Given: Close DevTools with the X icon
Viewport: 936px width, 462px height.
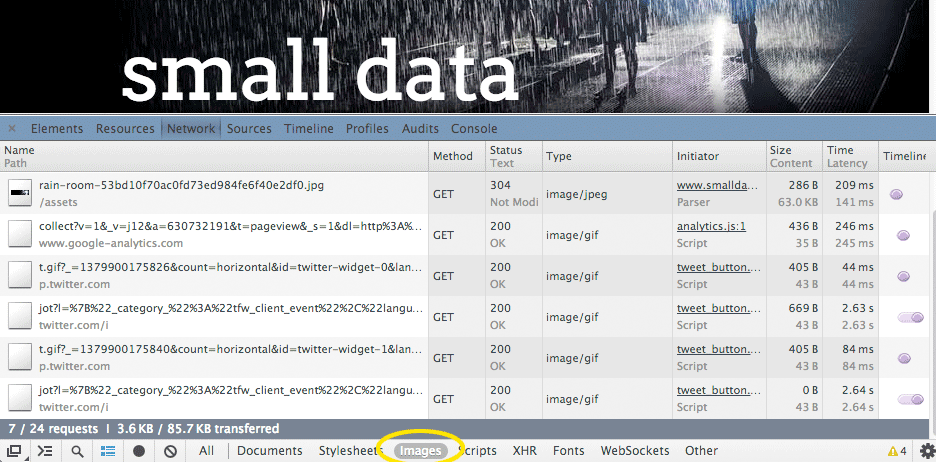Looking at the screenshot, I should coord(12,128).
